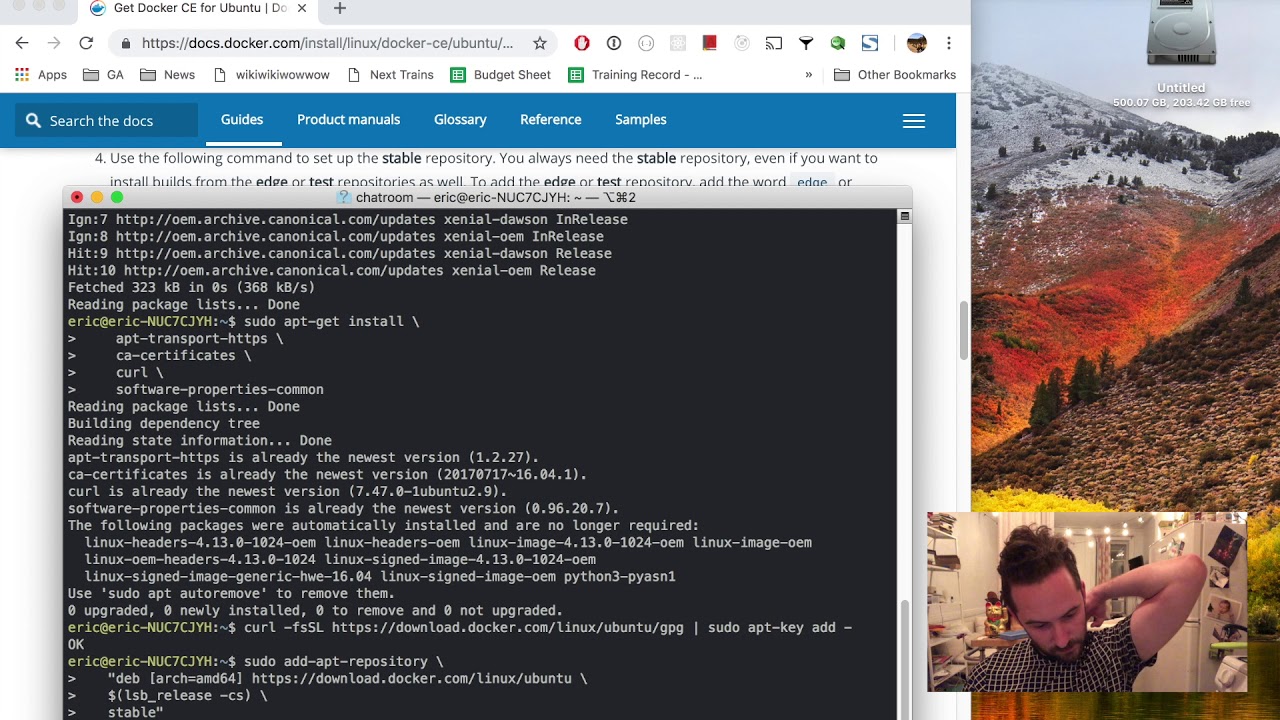Click the terminal window scrollbar thumb

904,660
